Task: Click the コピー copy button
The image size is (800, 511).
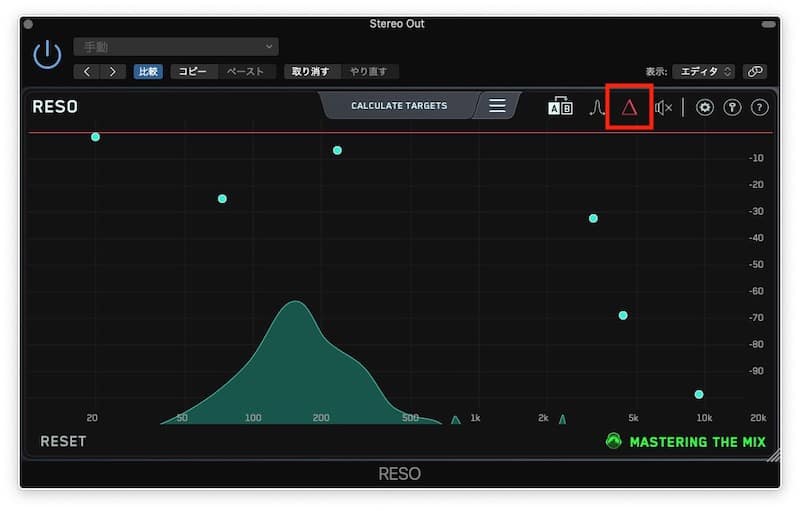Action: pyautogui.click(x=193, y=71)
